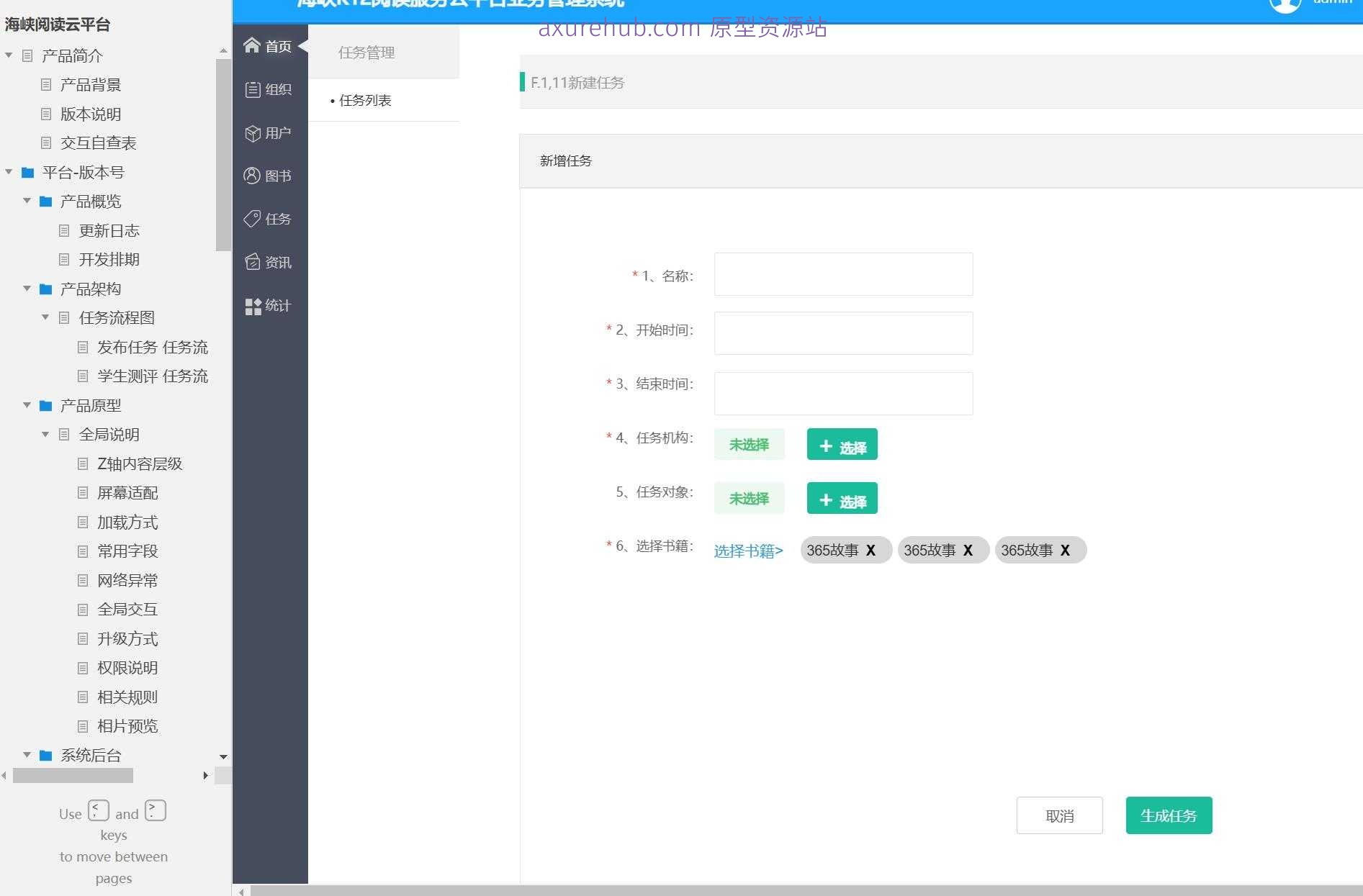This screenshot has width=1363, height=896.
Task: Collapse the 系统后台 folder
Action: point(27,755)
